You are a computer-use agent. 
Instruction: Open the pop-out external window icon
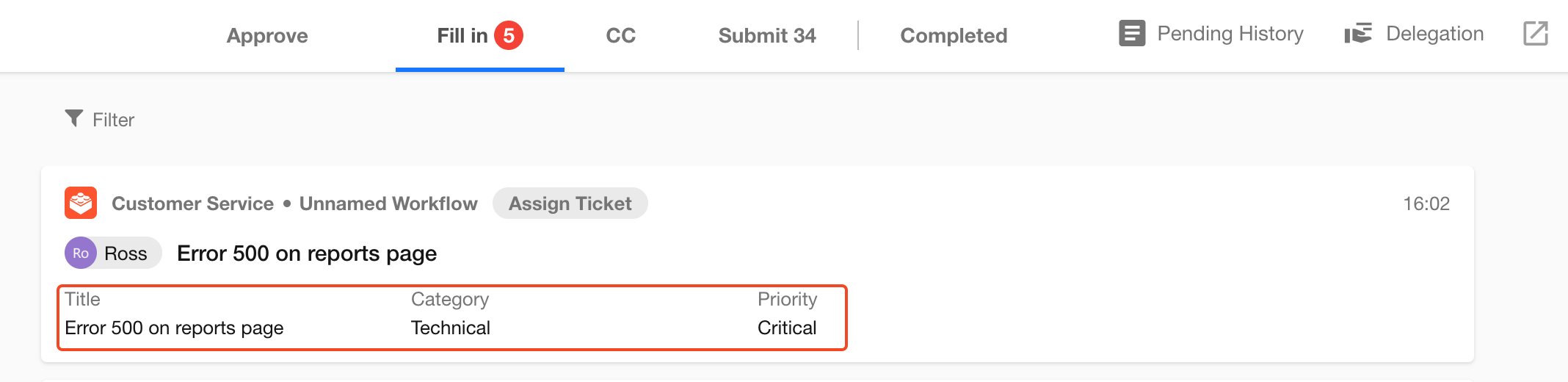pos(1535,34)
